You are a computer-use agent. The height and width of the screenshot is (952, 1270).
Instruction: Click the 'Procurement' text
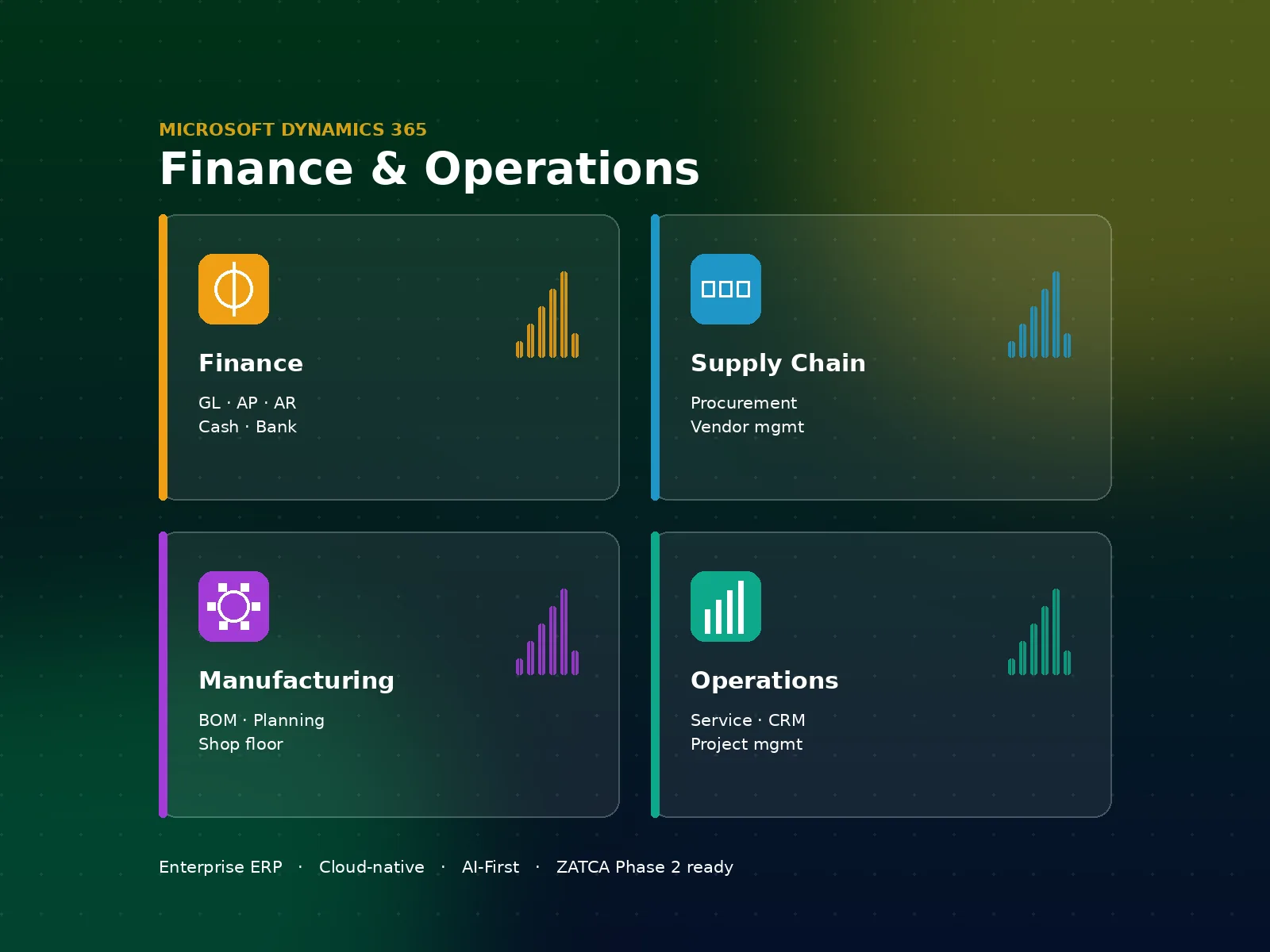[x=744, y=403]
